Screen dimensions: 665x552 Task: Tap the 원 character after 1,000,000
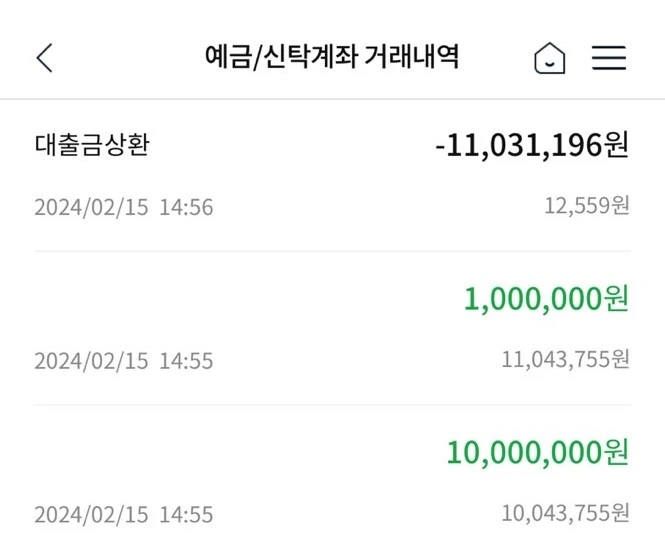pyautogui.click(x=616, y=298)
